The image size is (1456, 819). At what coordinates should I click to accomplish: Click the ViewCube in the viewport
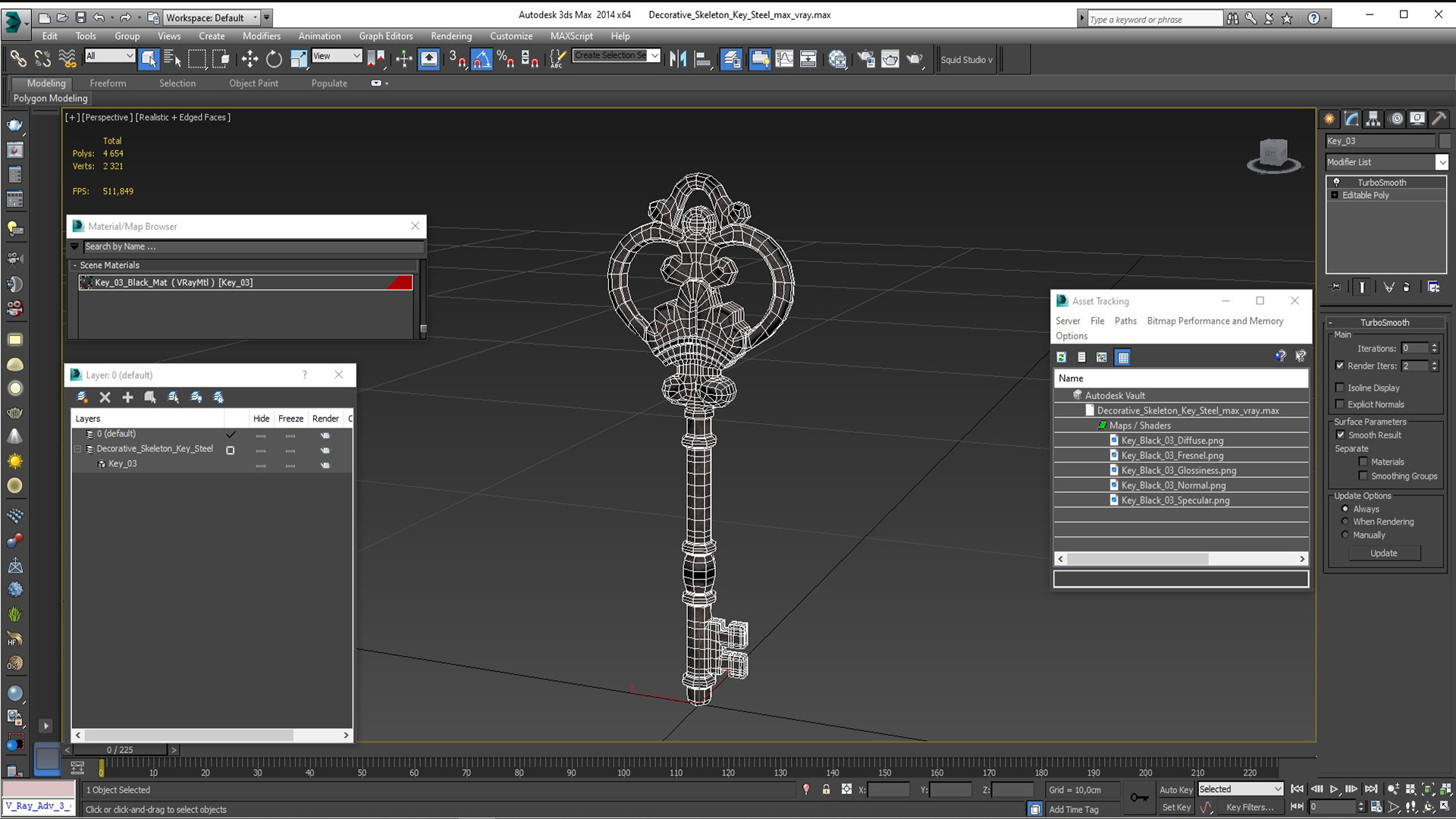(x=1274, y=155)
